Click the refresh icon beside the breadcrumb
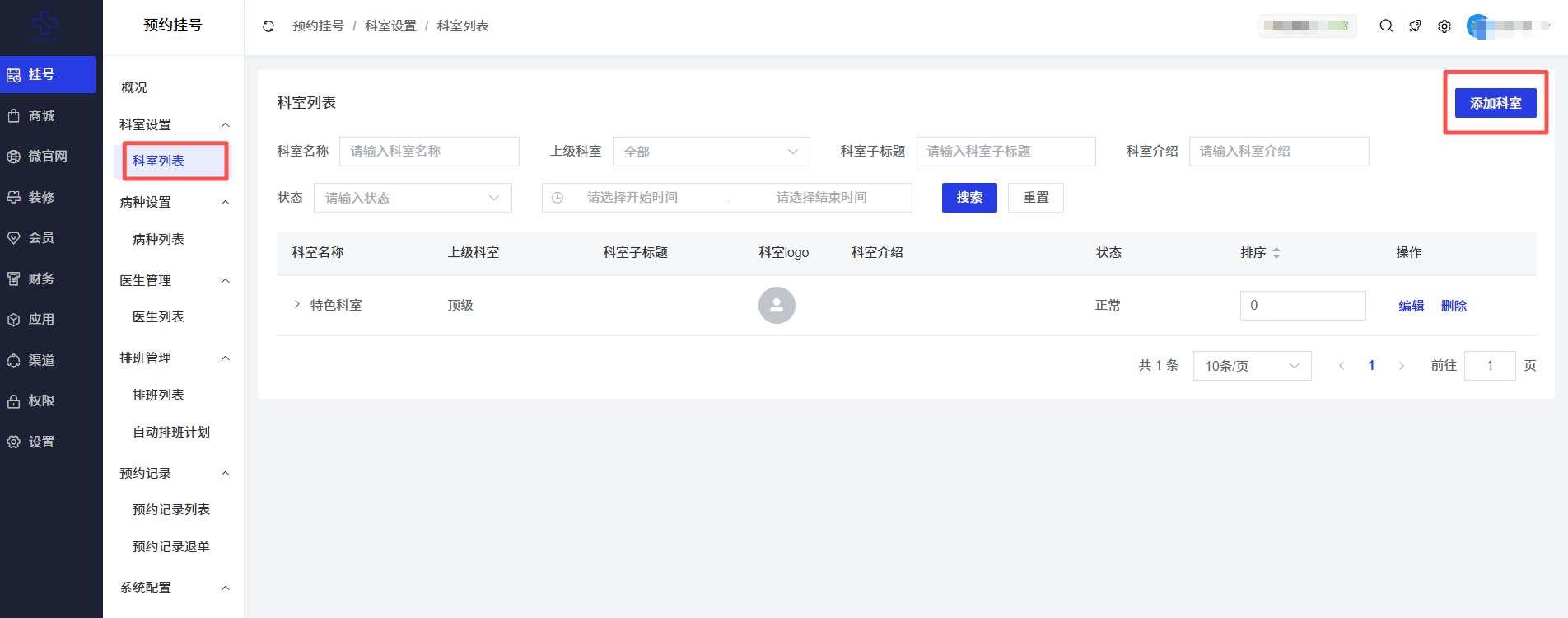The image size is (1568, 618). 268,26
